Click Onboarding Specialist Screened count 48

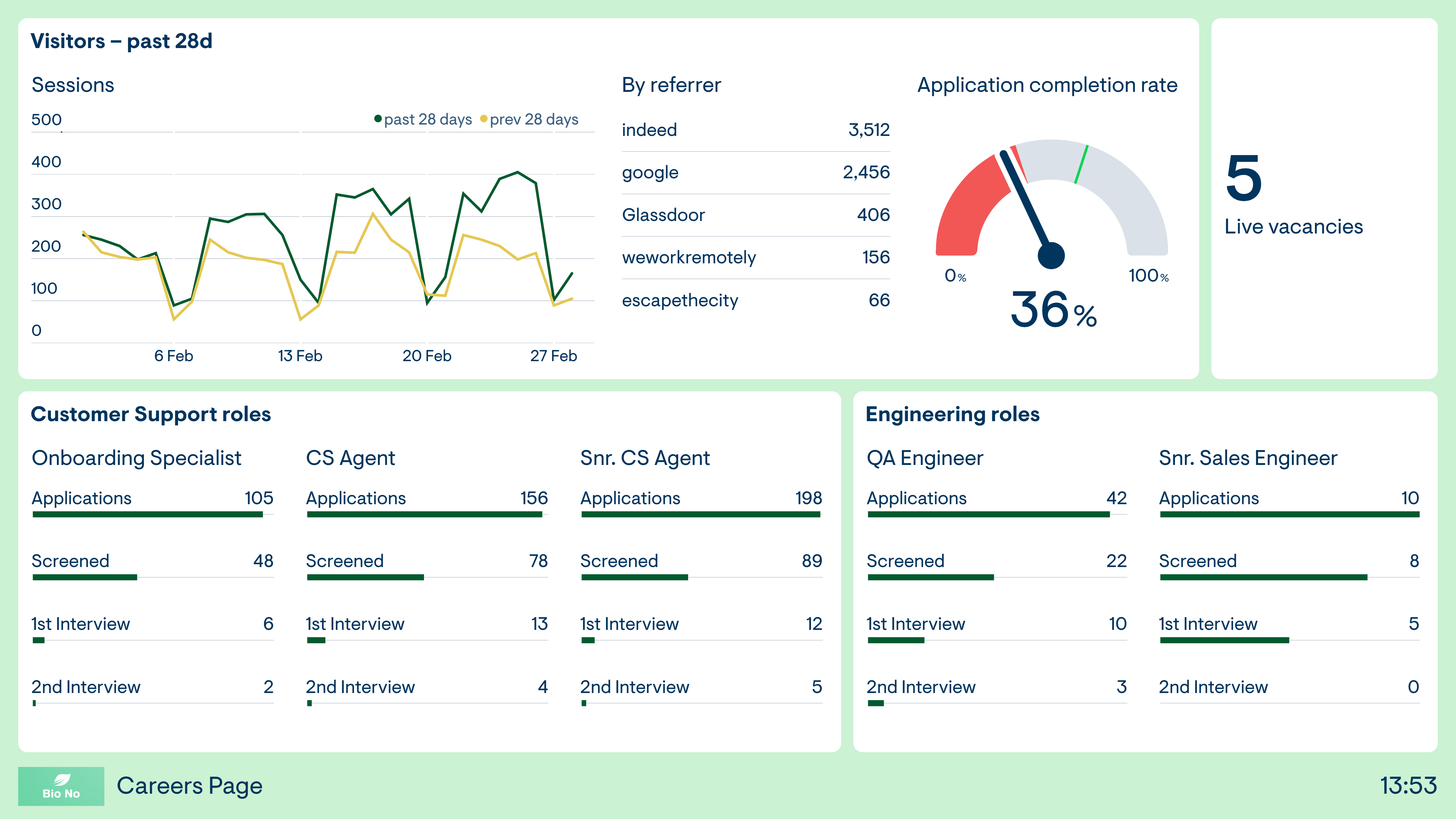[263, 561]
